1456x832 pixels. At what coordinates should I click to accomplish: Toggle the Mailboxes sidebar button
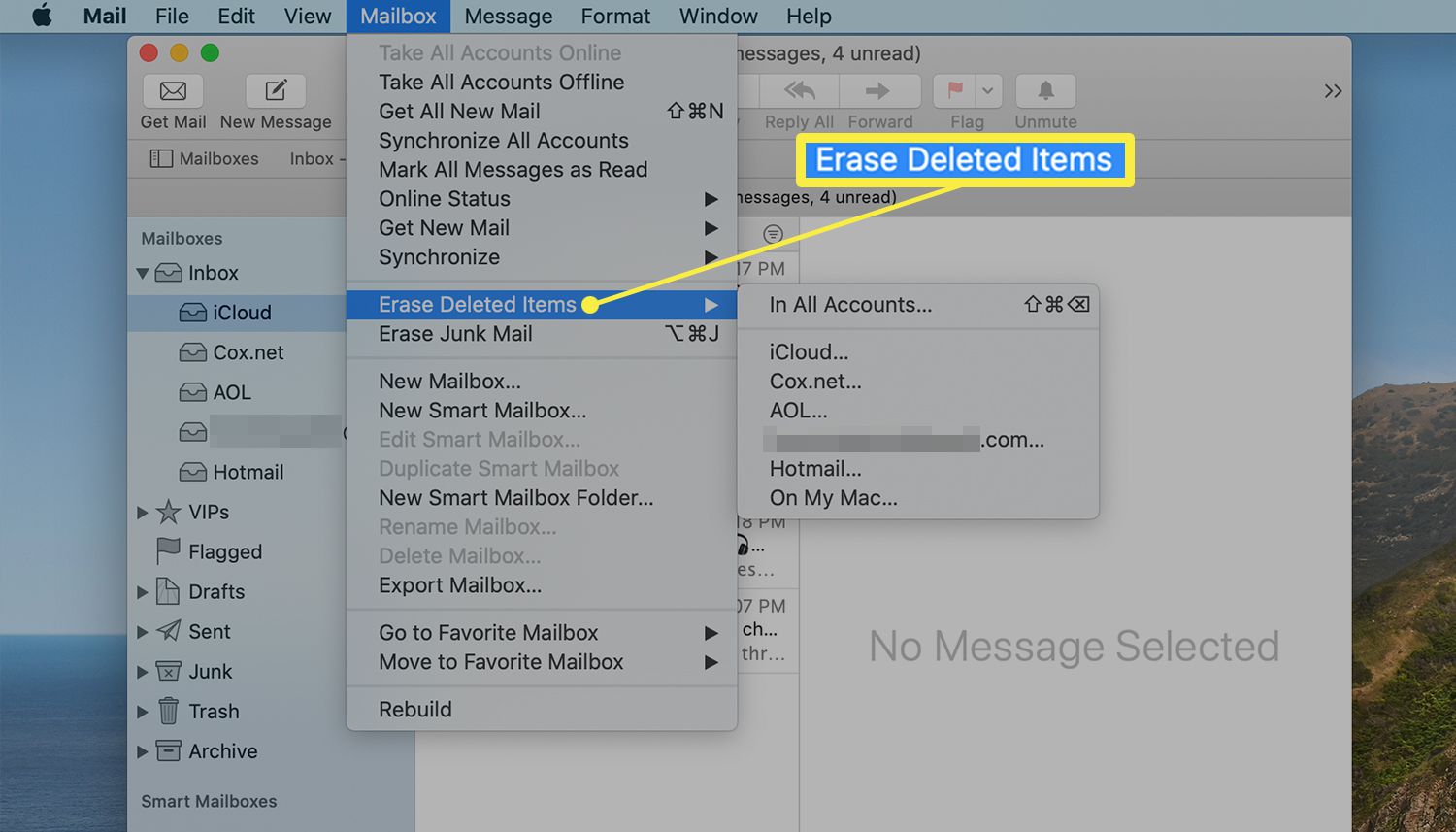point(205,158)
